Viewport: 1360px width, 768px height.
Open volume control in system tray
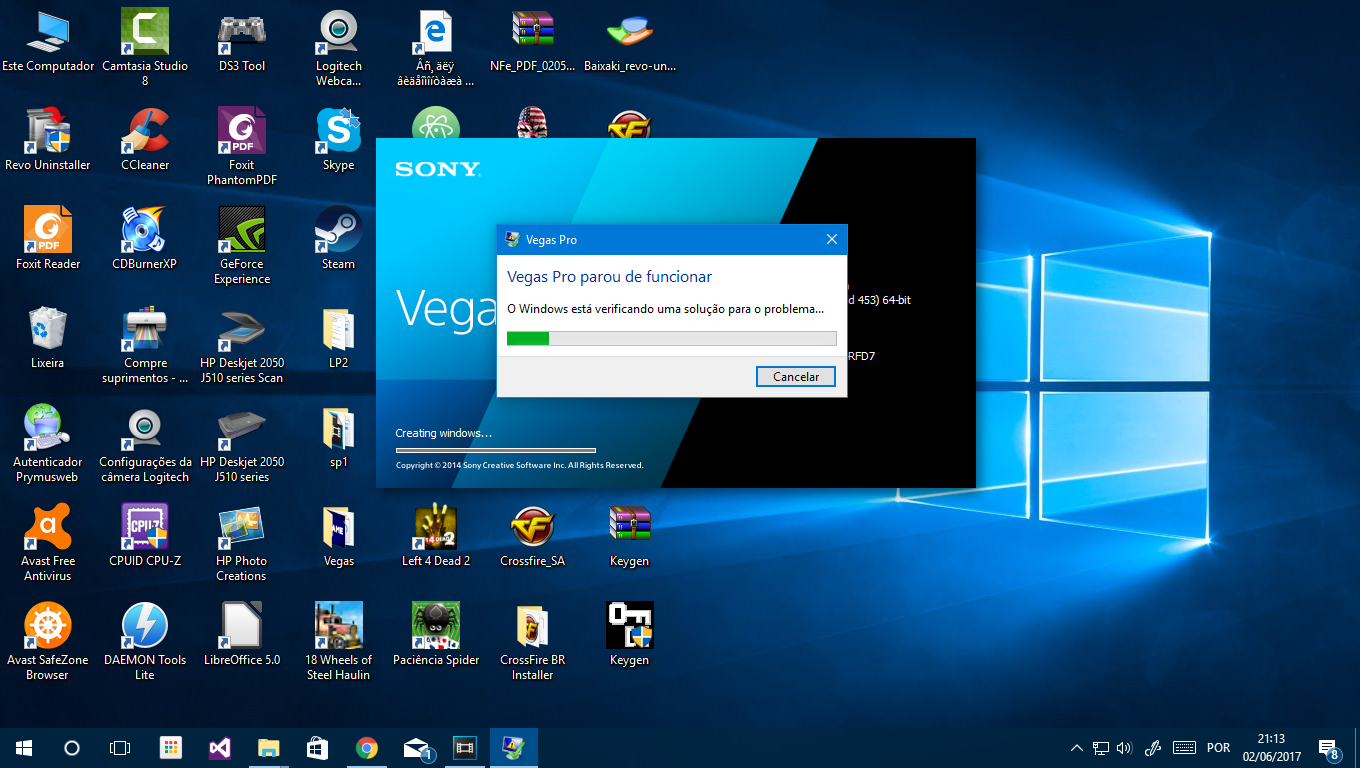pyautogui.click(x=1124, y=748)
